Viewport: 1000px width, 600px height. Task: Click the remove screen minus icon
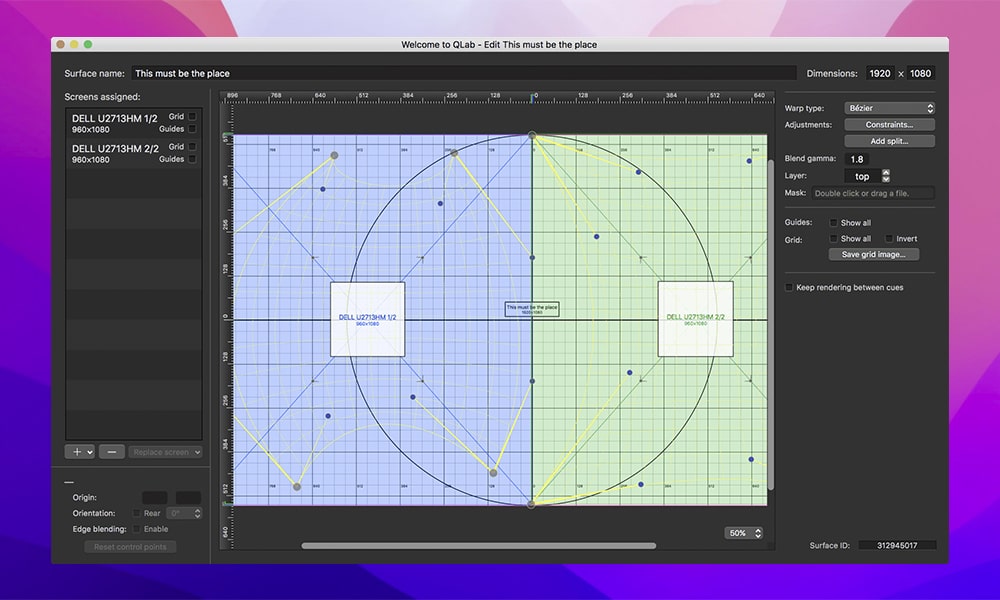pos(111,452)
